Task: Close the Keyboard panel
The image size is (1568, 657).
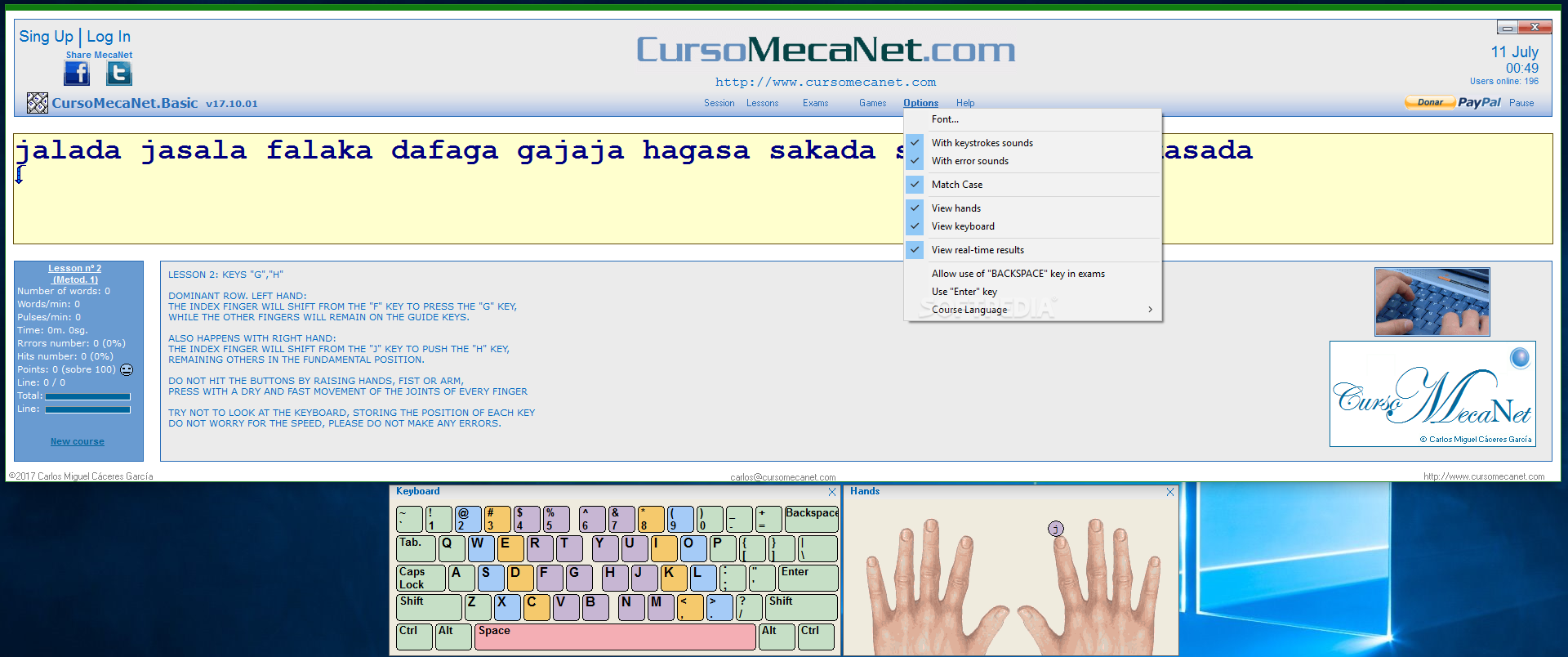Action: [832, 492]
